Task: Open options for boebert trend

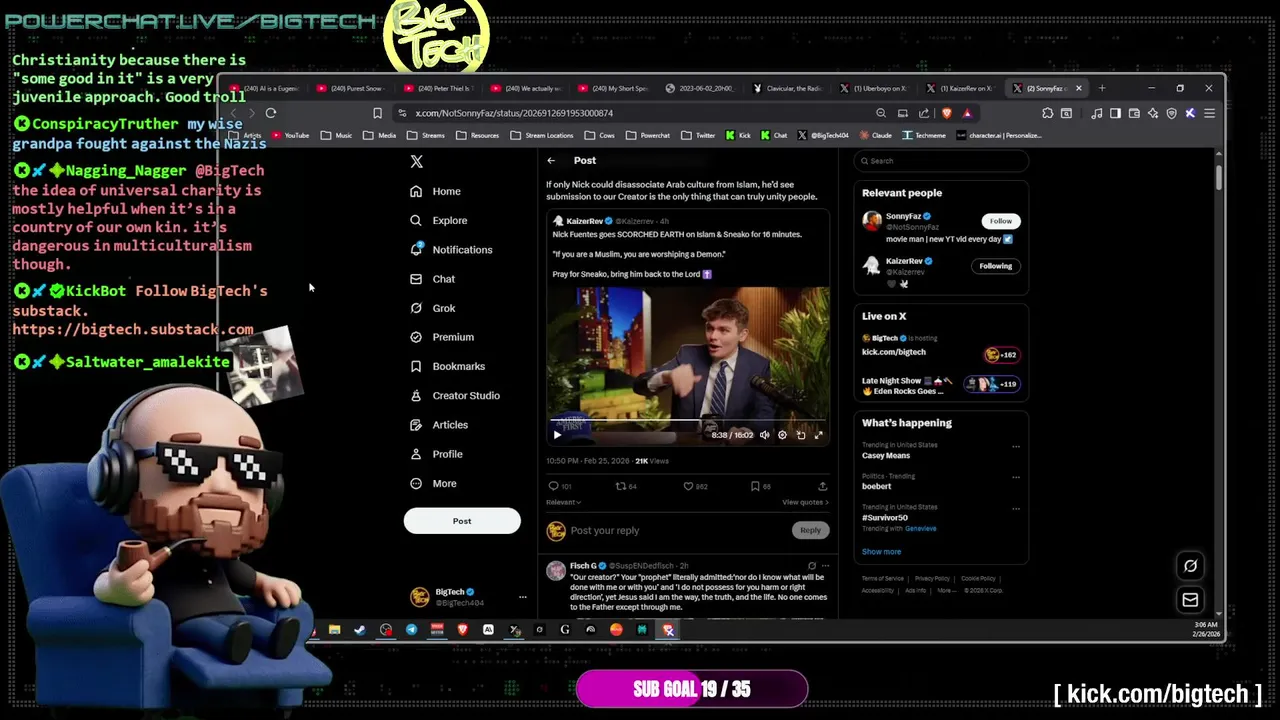Action: (1016, 477)
